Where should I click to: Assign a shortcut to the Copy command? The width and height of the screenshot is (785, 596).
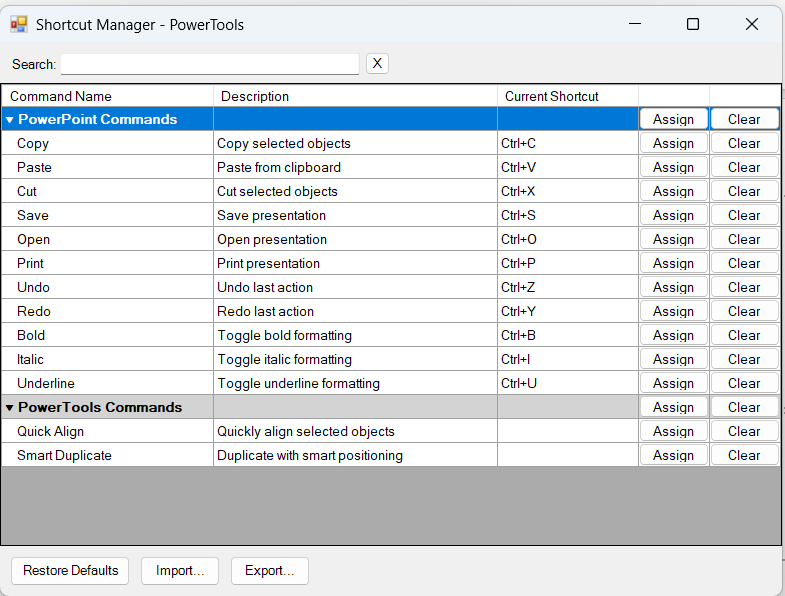pos(673,143)
